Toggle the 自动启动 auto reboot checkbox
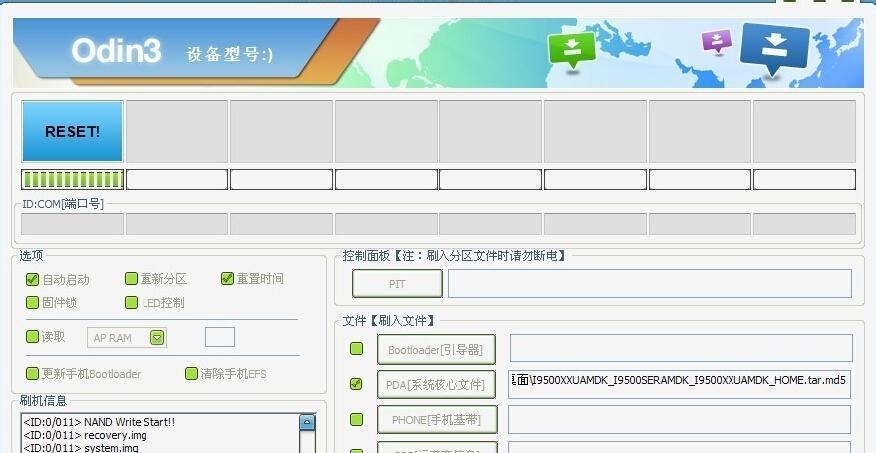 point(32,279)
